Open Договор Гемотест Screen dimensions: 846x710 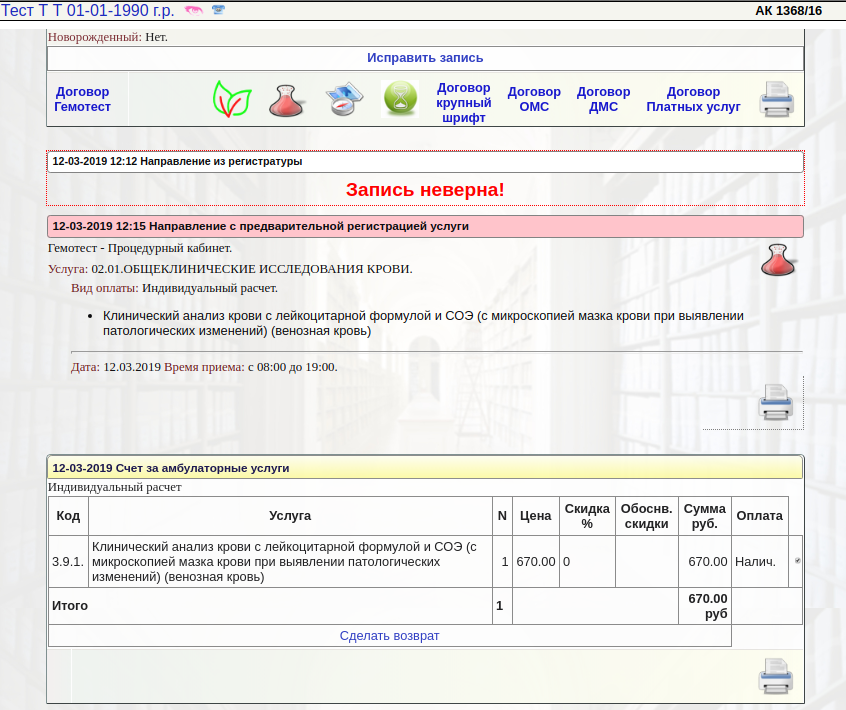[83, 99]
